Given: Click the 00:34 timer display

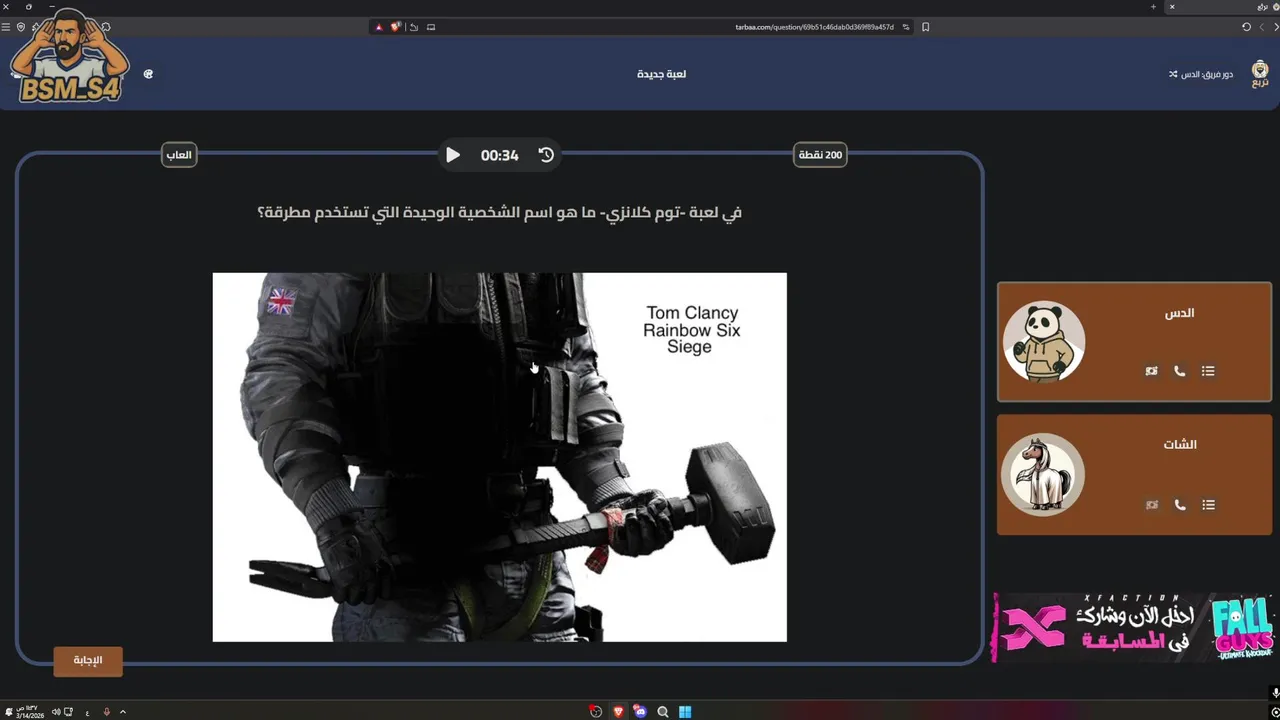Looking at the screenshot, I should coord(499,155).
